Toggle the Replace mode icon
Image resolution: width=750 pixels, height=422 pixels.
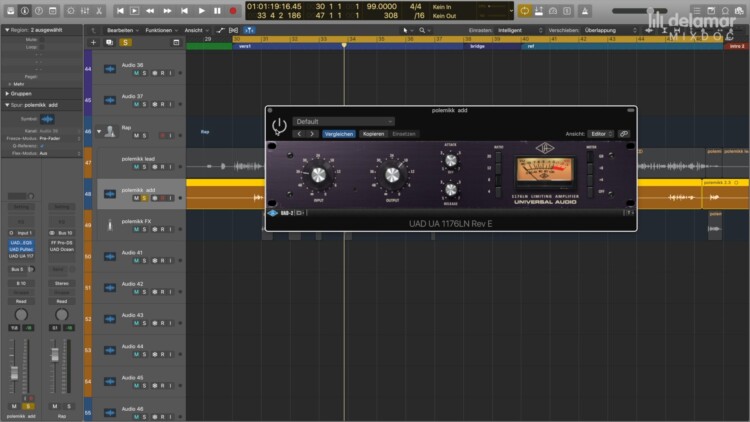[539, 11]
